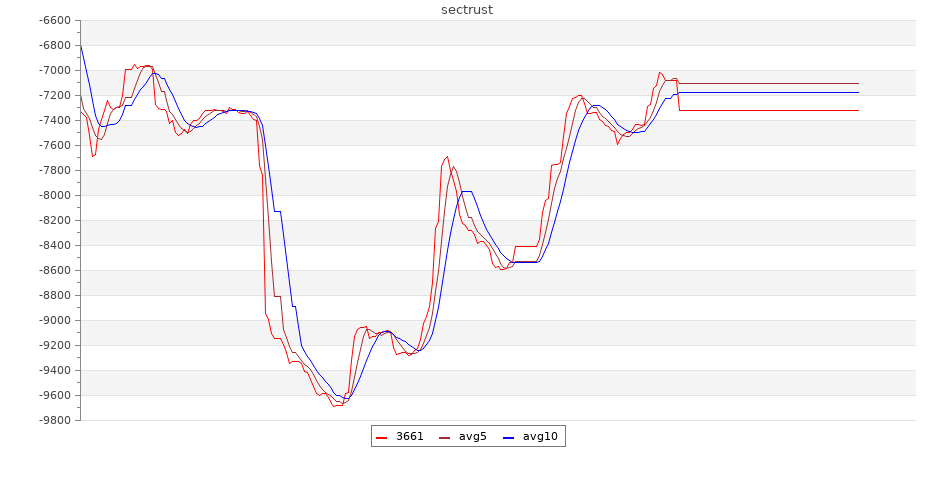Click the dark red swatch beside avg5

tap(445, 437)
